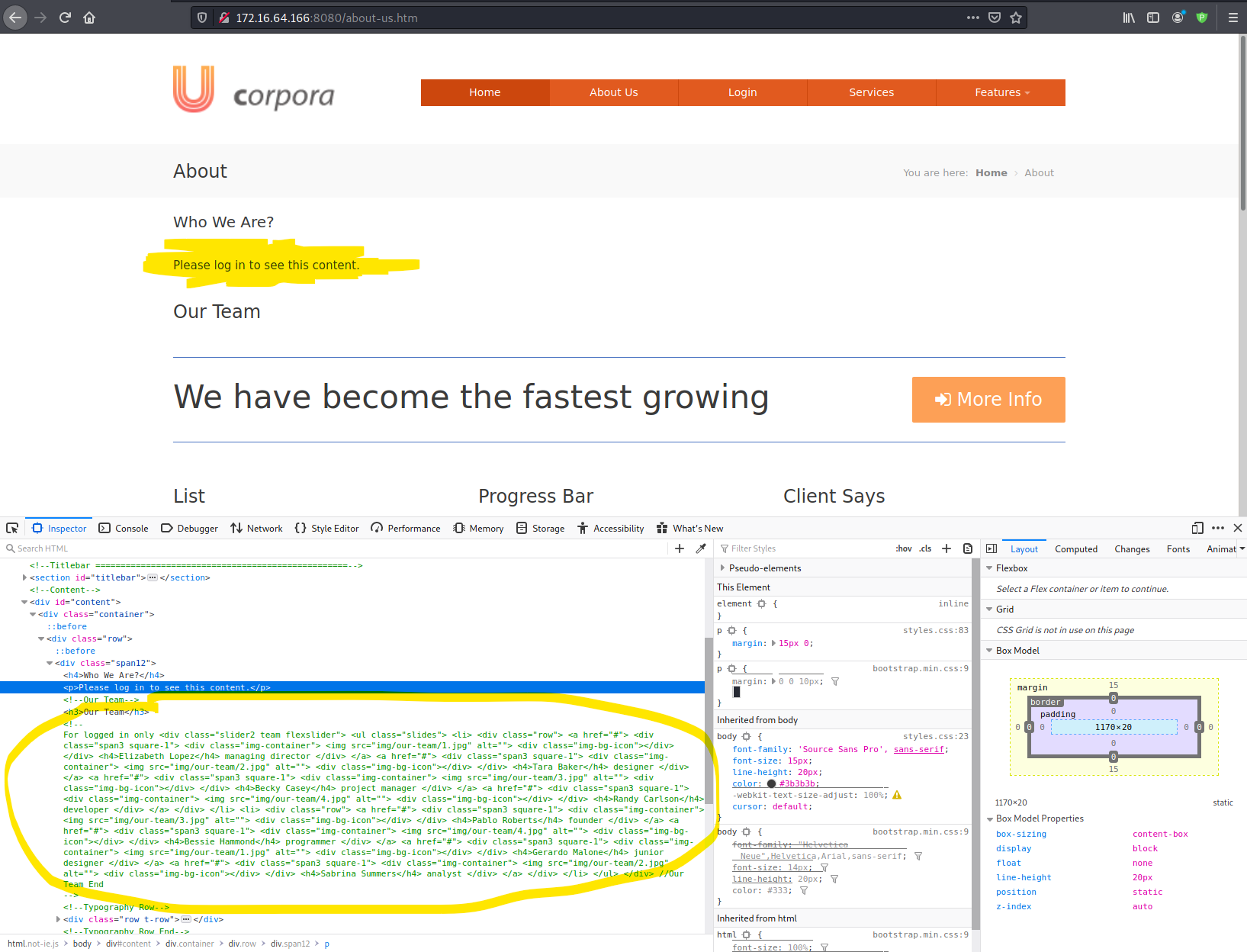Toggle the .cls class panel
The width and height of the screenshot is (1247, 952).
[925, 548]
